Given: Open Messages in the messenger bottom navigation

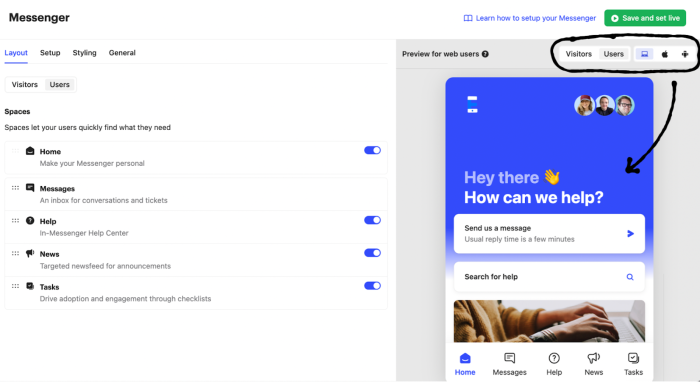Looking at the screenshot, I should (x=509, y=364).
